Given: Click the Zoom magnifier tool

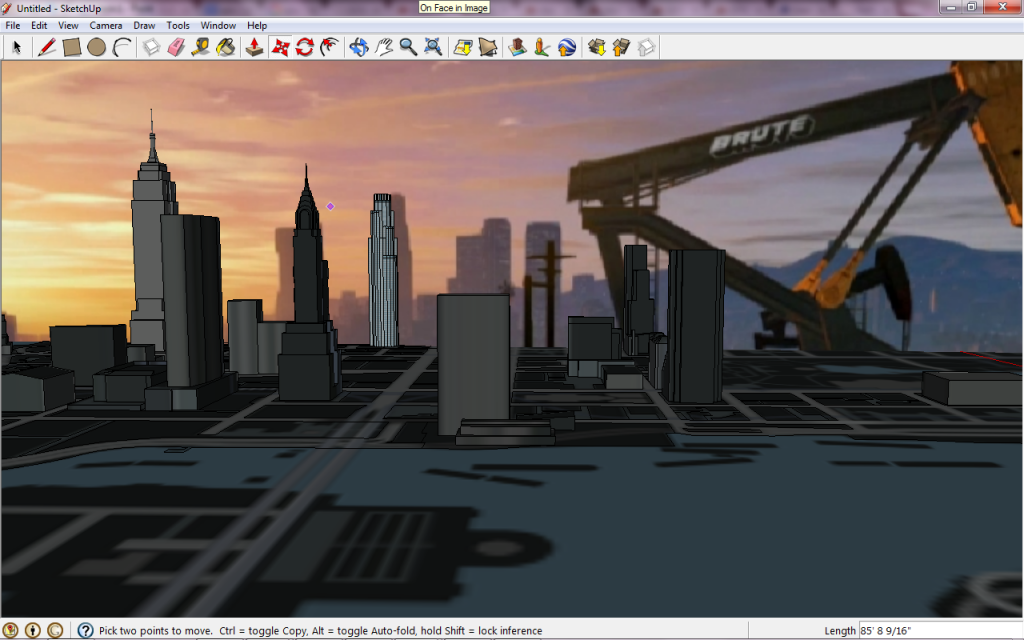Looking at the screenshot, I should click(408, 47).
